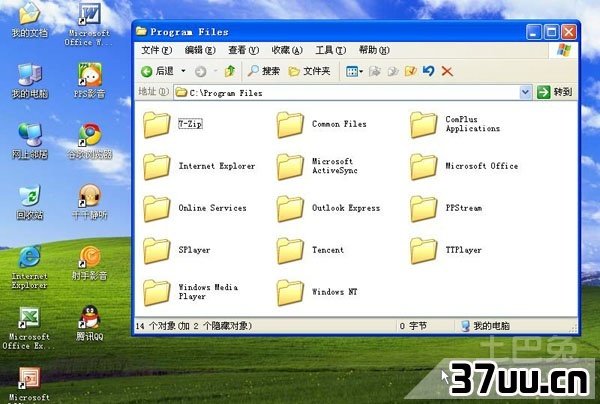Select the Microsoft Office folder icon
This screenshot has width=600, height=404.
point(423,166)
